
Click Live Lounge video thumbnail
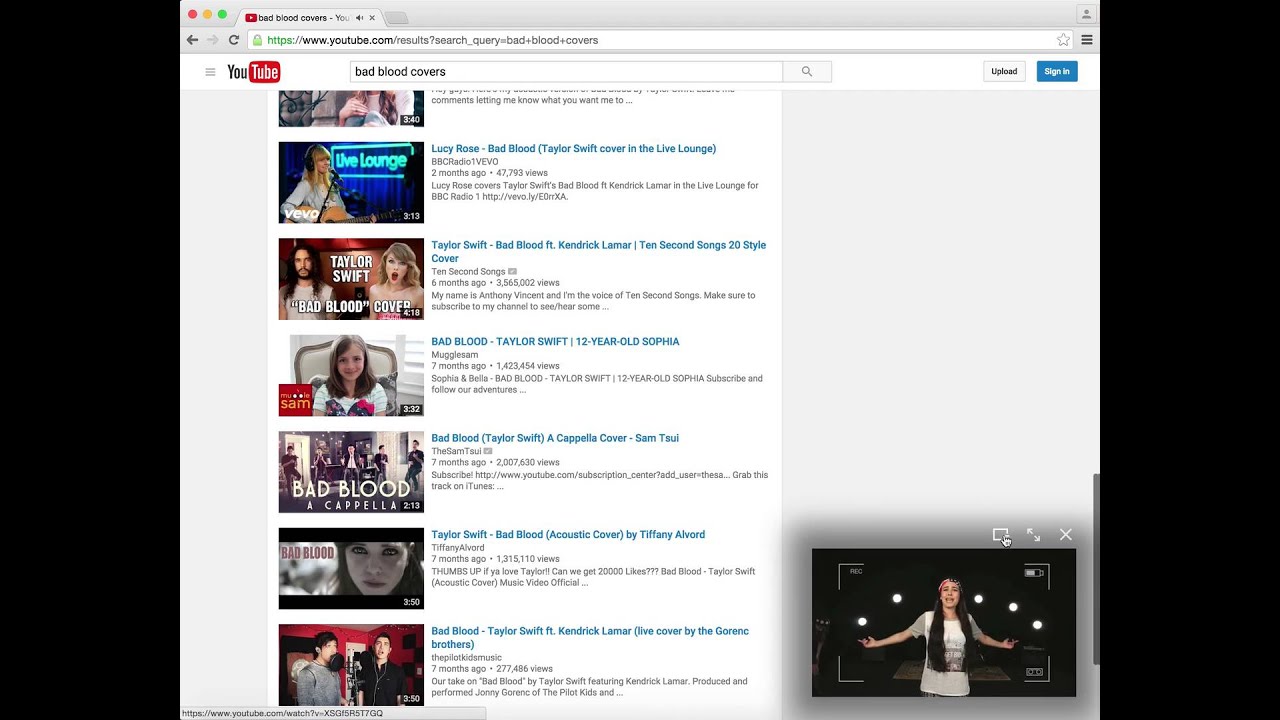tap(351, 182)
